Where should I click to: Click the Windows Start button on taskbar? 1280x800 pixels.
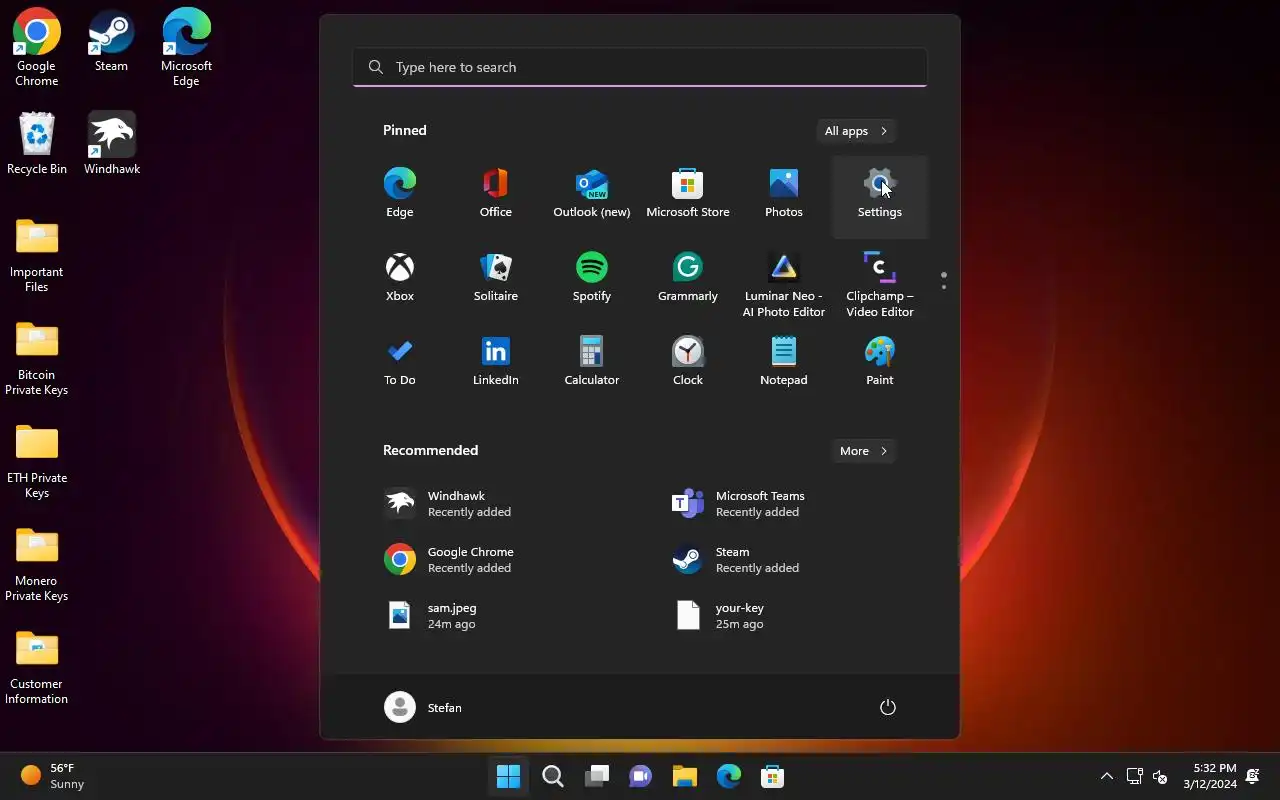[x=508, y=776]
